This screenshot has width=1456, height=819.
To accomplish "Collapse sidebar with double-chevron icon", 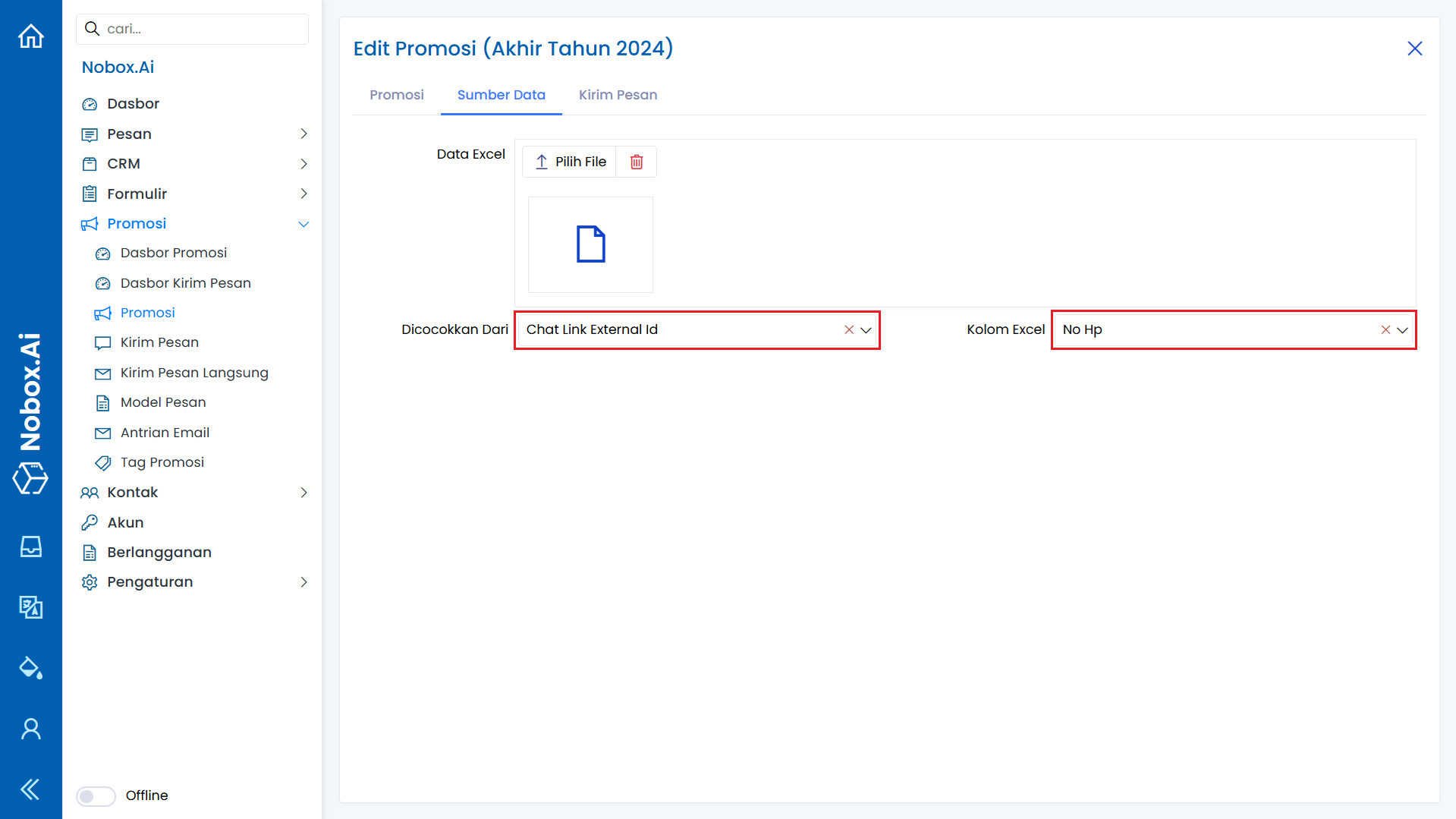I will (x=31, y=789).
